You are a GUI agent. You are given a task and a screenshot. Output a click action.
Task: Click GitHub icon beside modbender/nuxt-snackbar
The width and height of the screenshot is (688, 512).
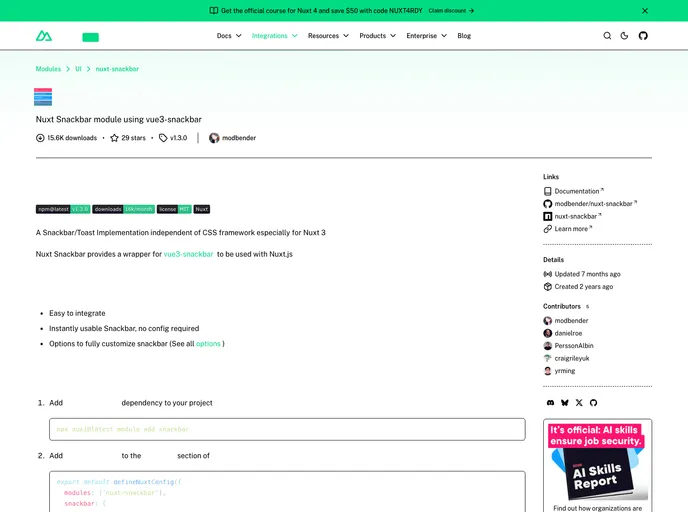[548, 204]
